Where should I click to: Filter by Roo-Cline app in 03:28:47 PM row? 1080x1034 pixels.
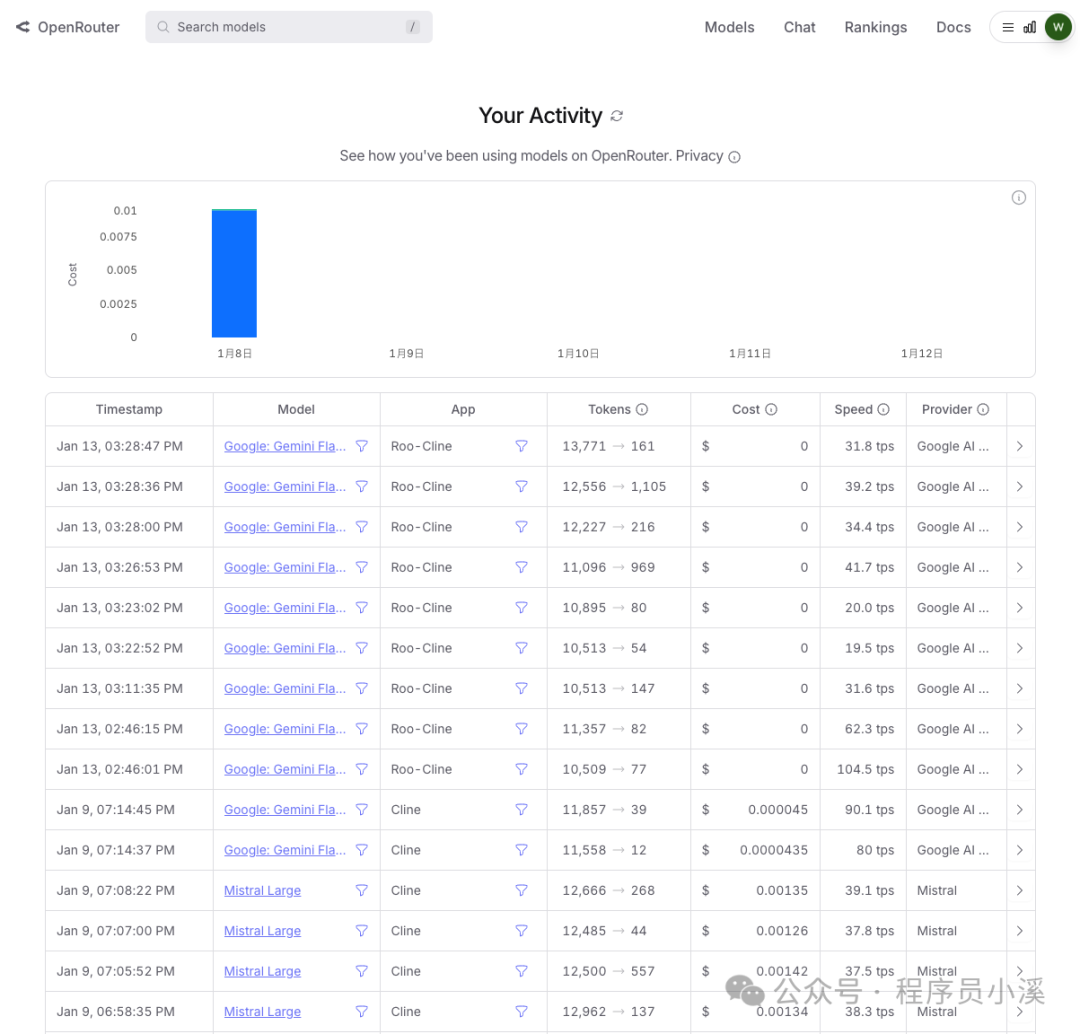tap(521, 446)
